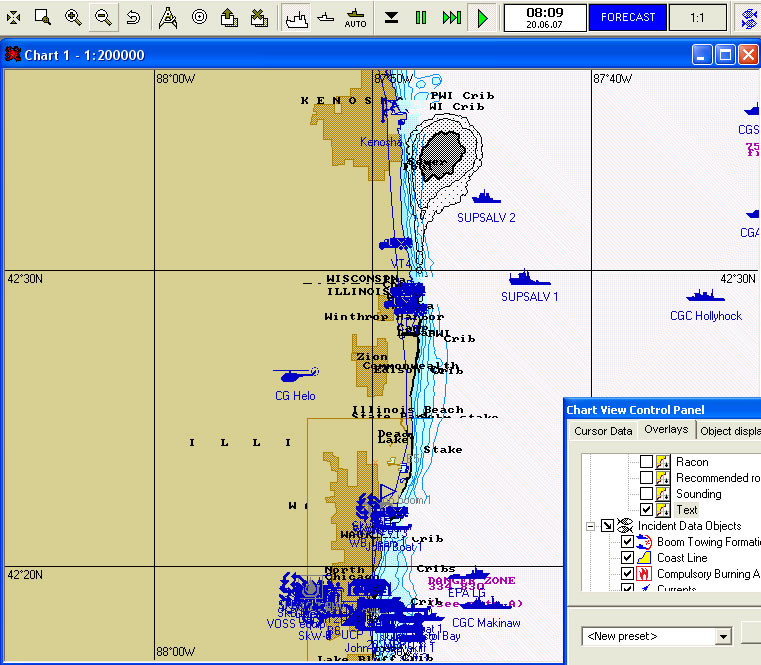This screenshot has height=665, width=761.
Task: Click the Boom Towing Formation icon
Action: (644, 542)
